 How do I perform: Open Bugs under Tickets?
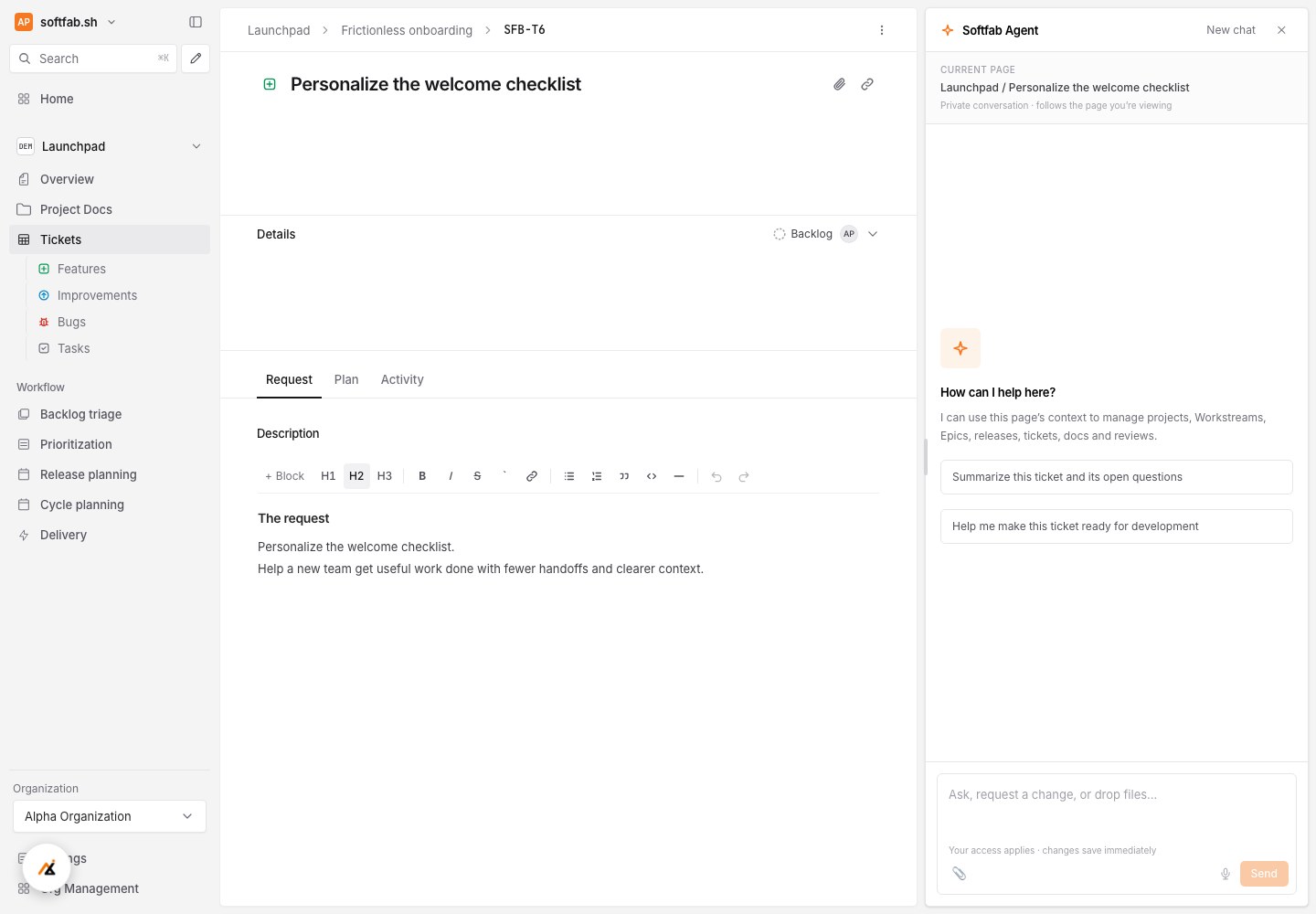pos(71,322)
